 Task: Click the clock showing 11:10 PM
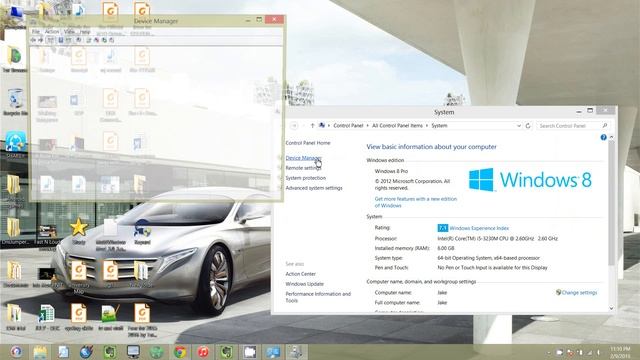click(620, 352)
